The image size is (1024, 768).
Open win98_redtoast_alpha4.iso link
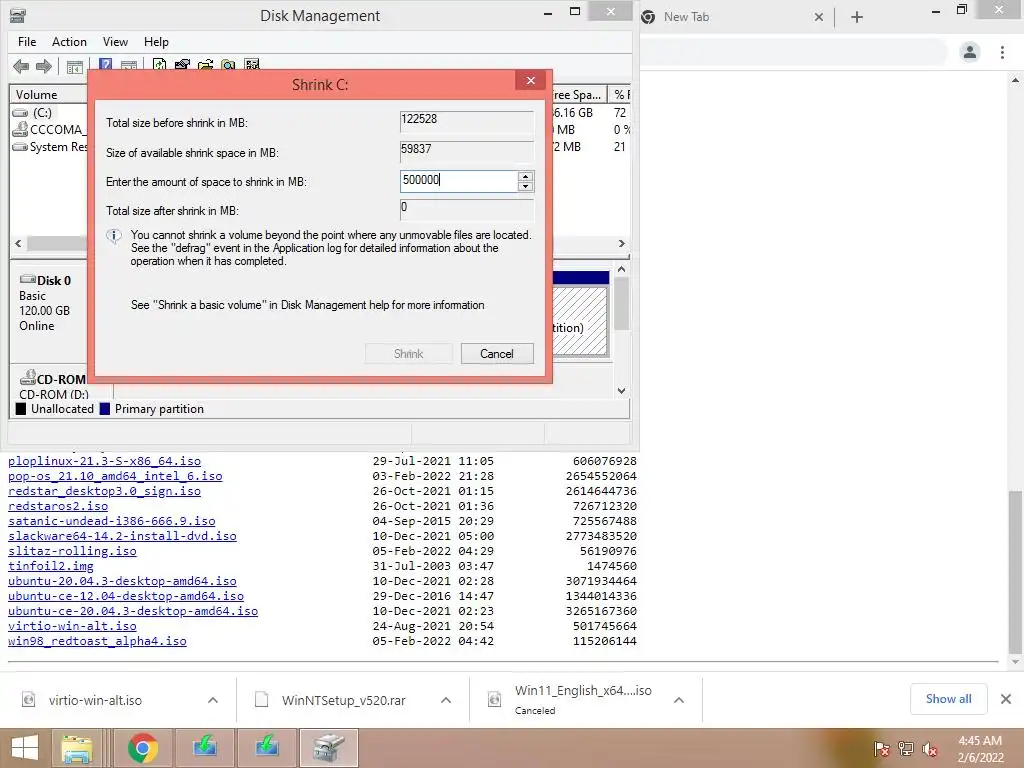[97, 641]
